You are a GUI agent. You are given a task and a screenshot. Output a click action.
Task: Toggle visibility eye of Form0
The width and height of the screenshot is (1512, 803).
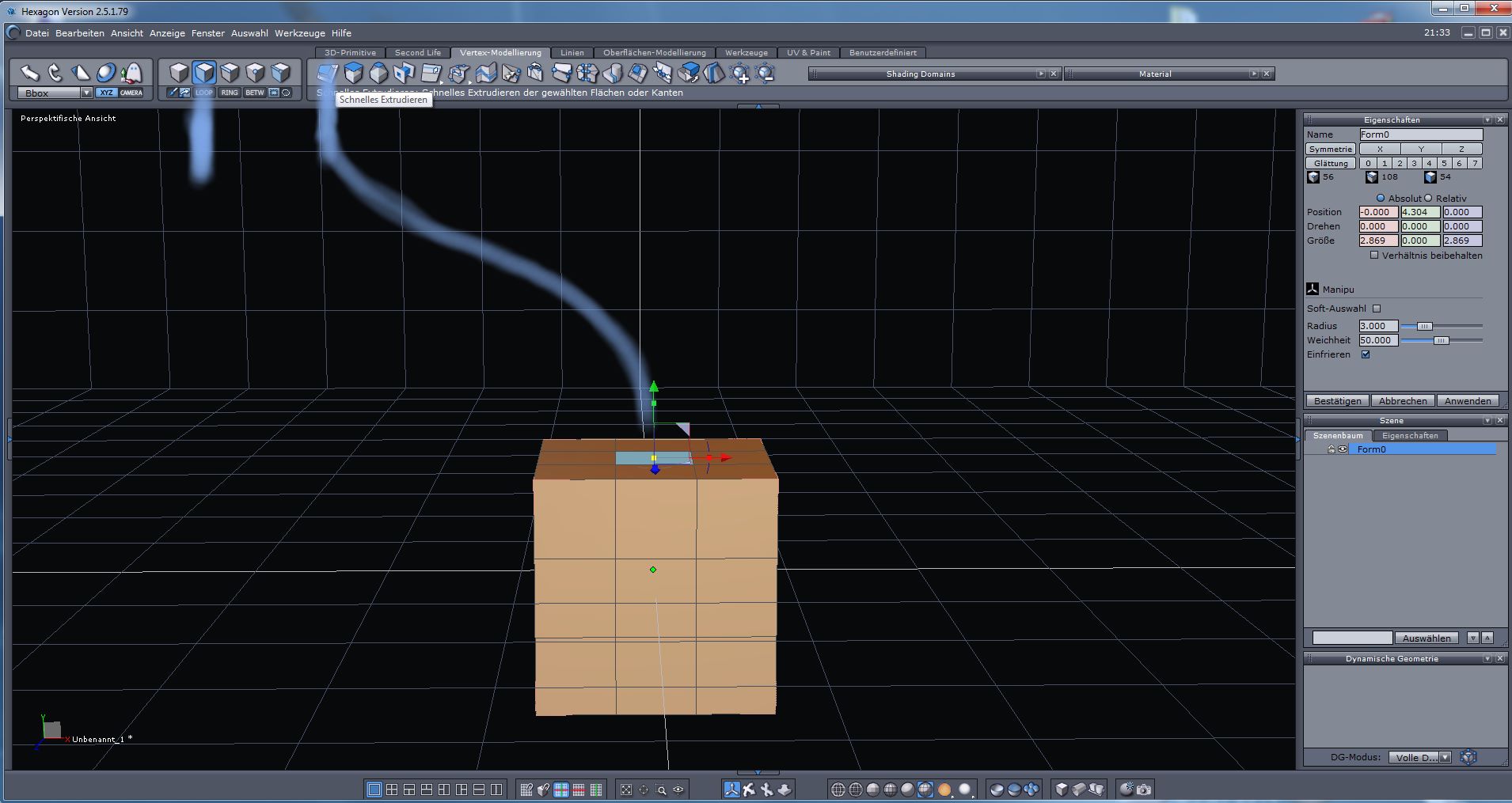tap(1343, 449)
